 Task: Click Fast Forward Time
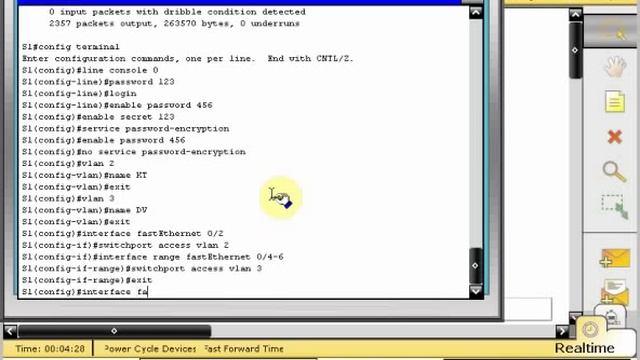(244, 349)
